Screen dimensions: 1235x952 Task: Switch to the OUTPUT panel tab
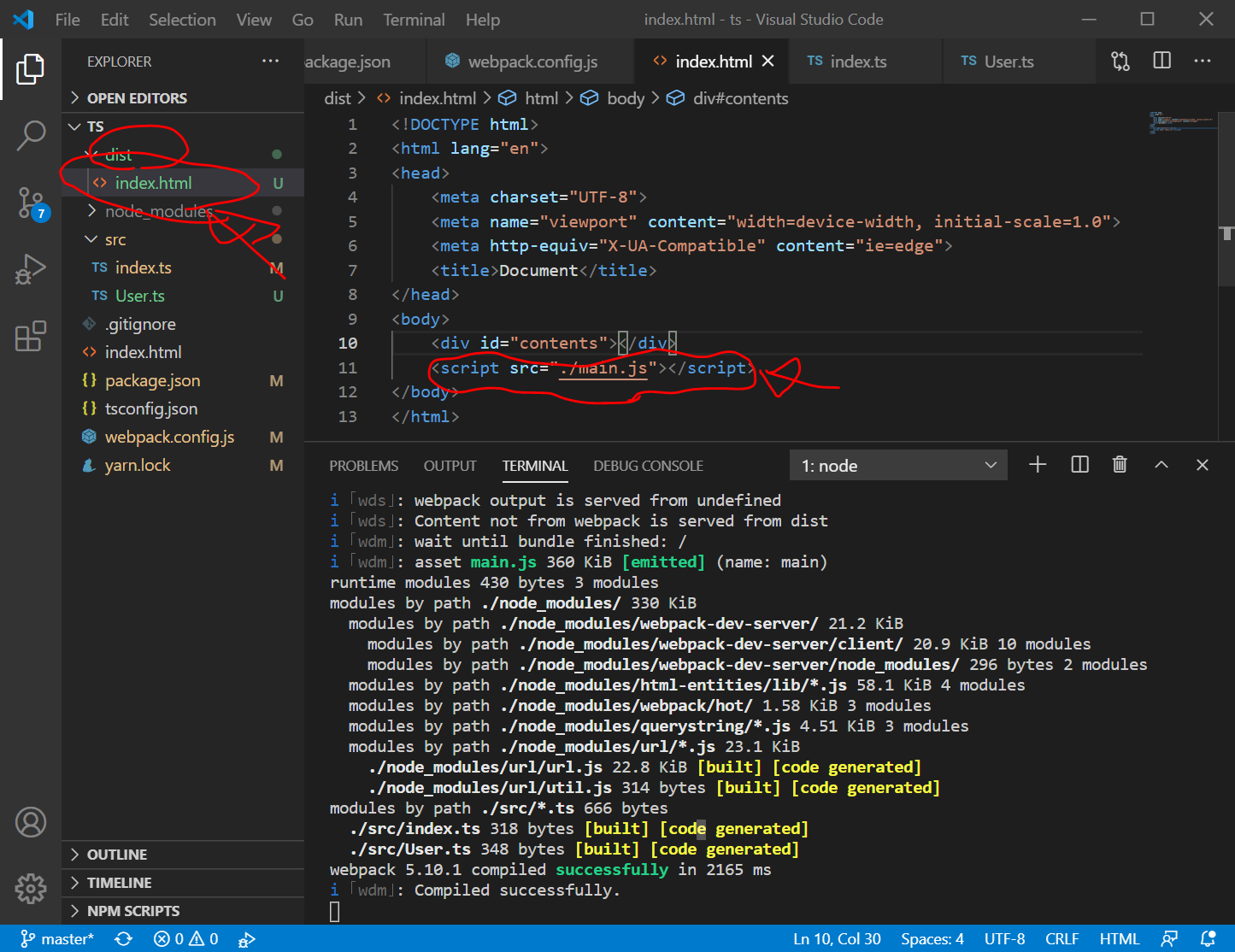click(450, 466)
